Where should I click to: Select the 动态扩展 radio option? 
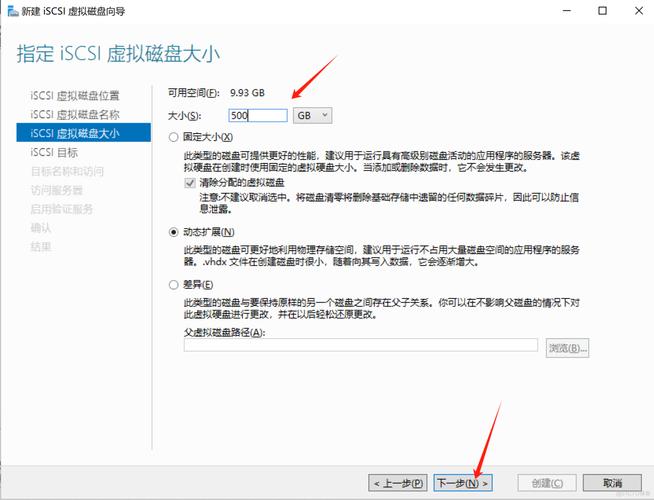pyautogui.click(x=174, y=232)
